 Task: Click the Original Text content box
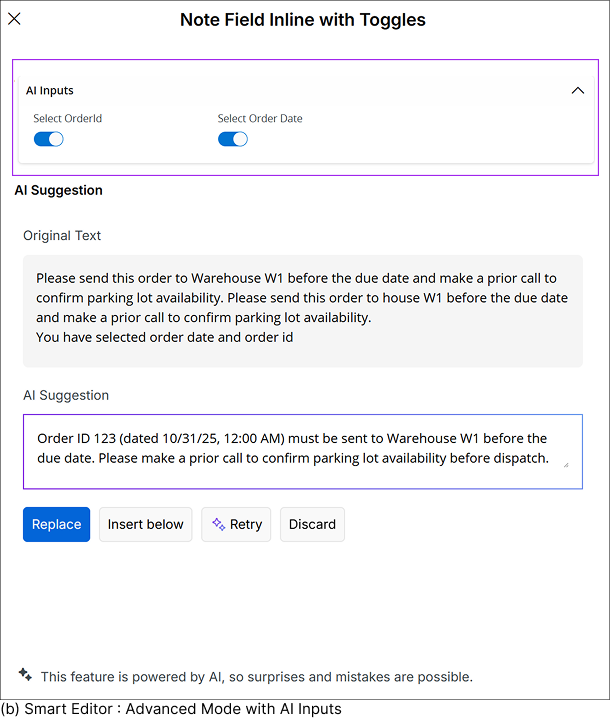302,308
